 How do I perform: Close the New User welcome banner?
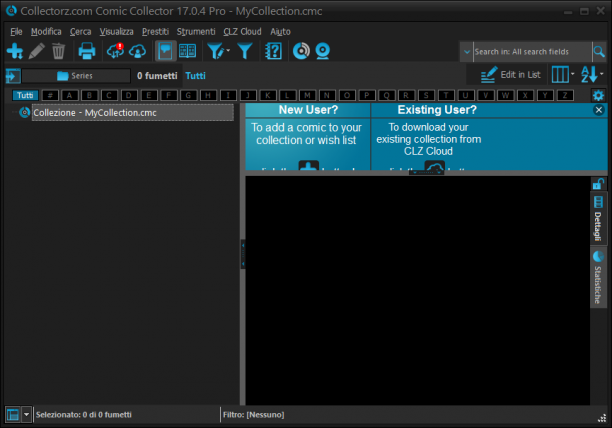599,110
